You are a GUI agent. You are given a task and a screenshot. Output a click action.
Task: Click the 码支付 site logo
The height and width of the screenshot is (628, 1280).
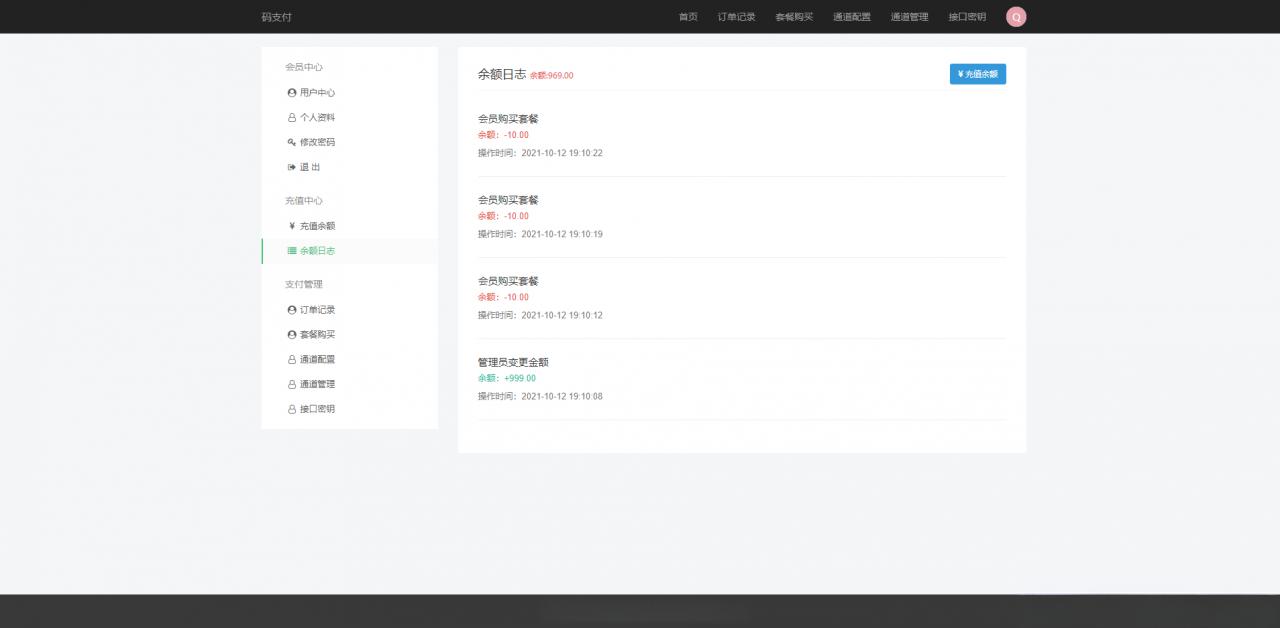click(x=277, y=17)
